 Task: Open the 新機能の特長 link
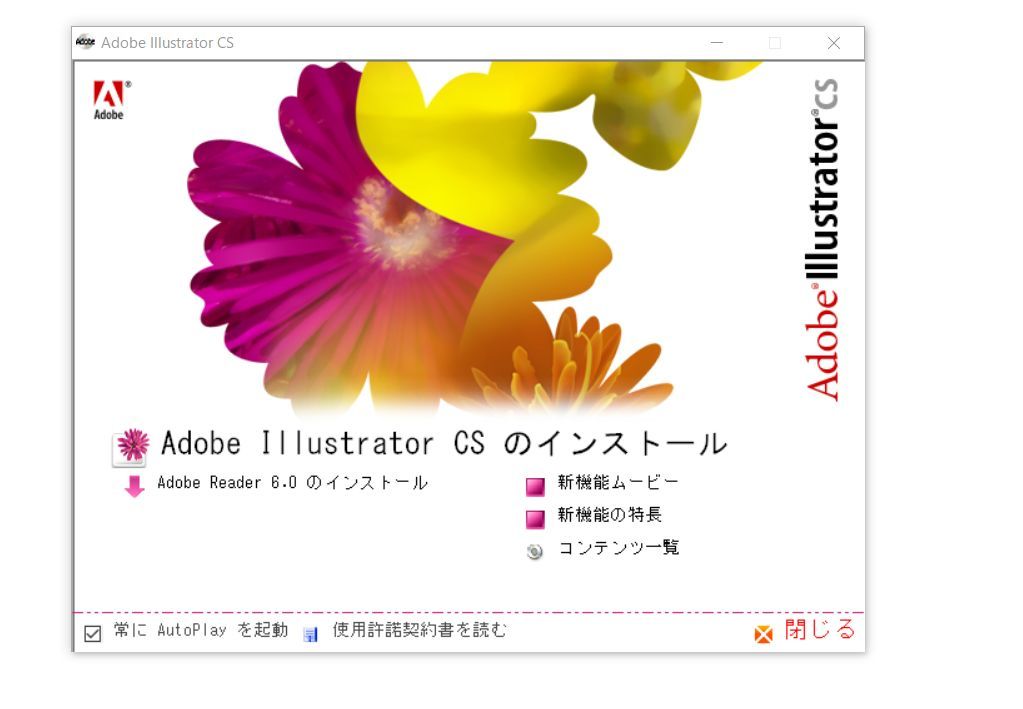point(609,515)
